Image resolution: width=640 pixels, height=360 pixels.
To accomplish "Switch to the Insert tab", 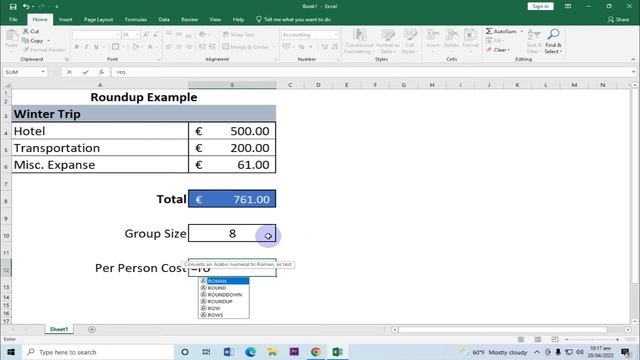I will coord(65,20).
